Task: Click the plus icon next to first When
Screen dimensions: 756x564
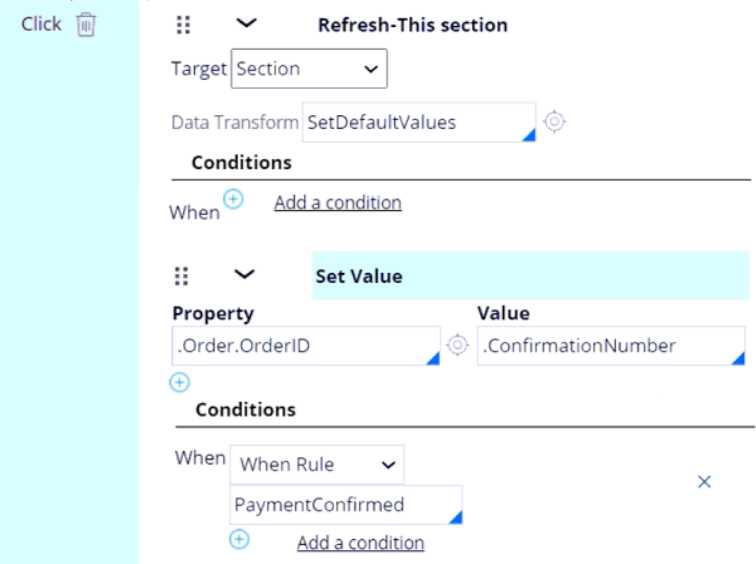Action: point(233,200)
